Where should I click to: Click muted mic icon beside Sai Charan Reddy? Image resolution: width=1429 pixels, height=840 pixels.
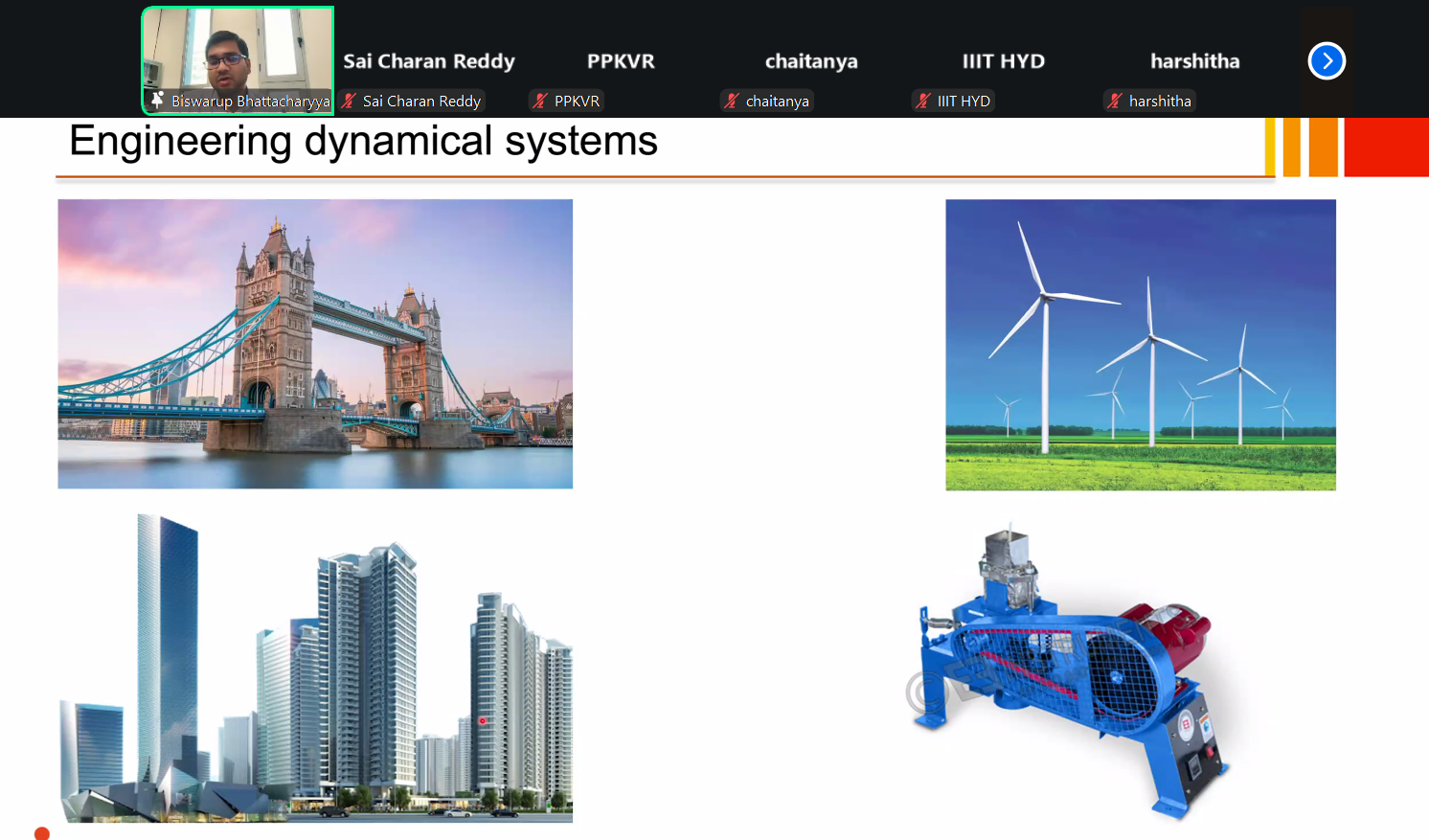(x=350, y=101)
